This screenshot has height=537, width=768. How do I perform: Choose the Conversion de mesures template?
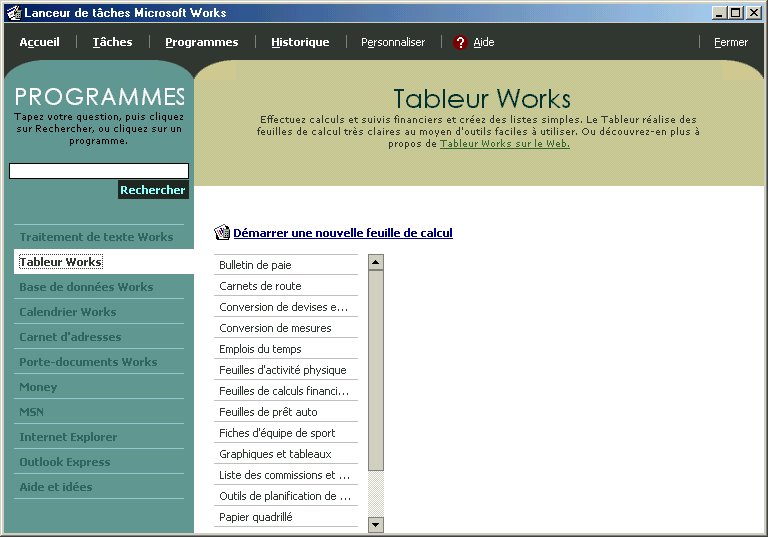click(286, 328)
